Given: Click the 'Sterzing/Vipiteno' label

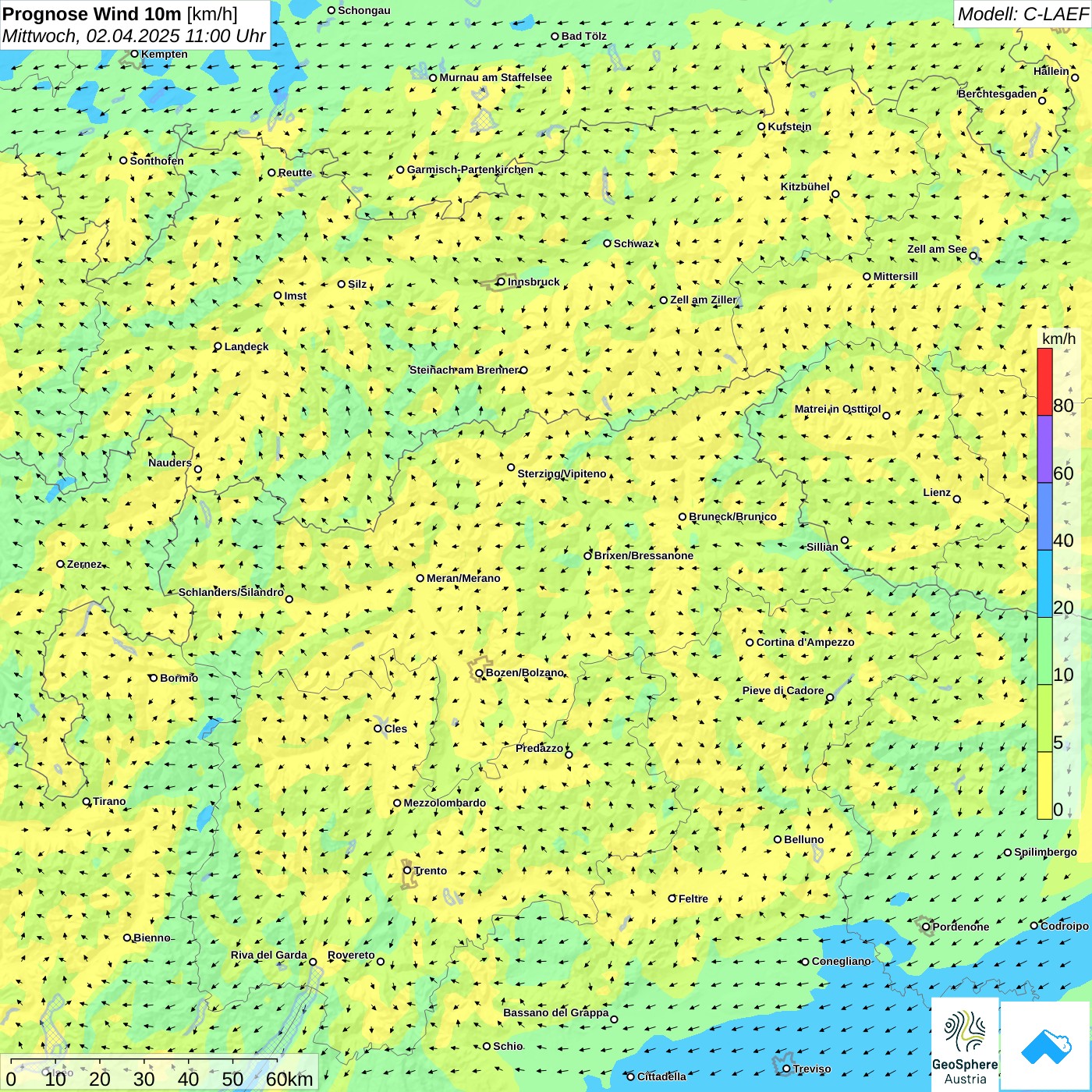Looking at the screenshot, I should [562, 473].
